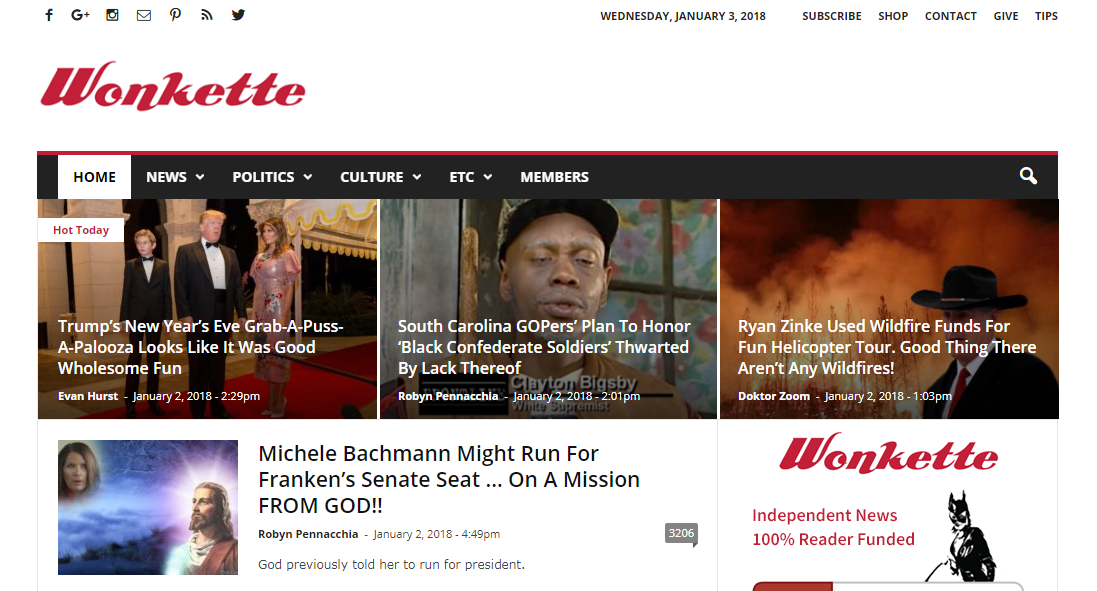Click the 3206 comment count bubble
This screenshot has width=1097, height=591.
681,534
